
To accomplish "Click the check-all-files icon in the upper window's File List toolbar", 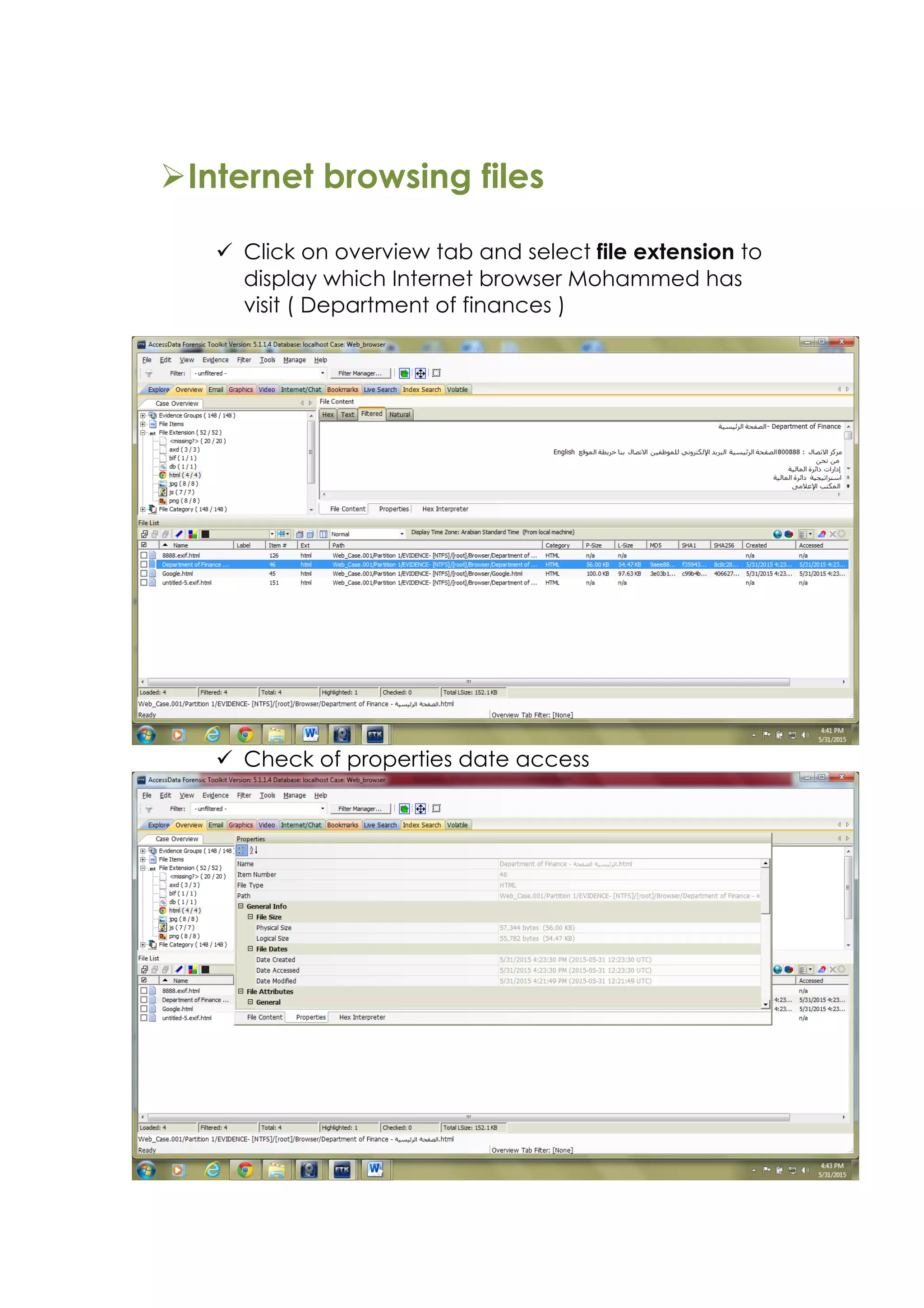I will (x=145, y=534).
